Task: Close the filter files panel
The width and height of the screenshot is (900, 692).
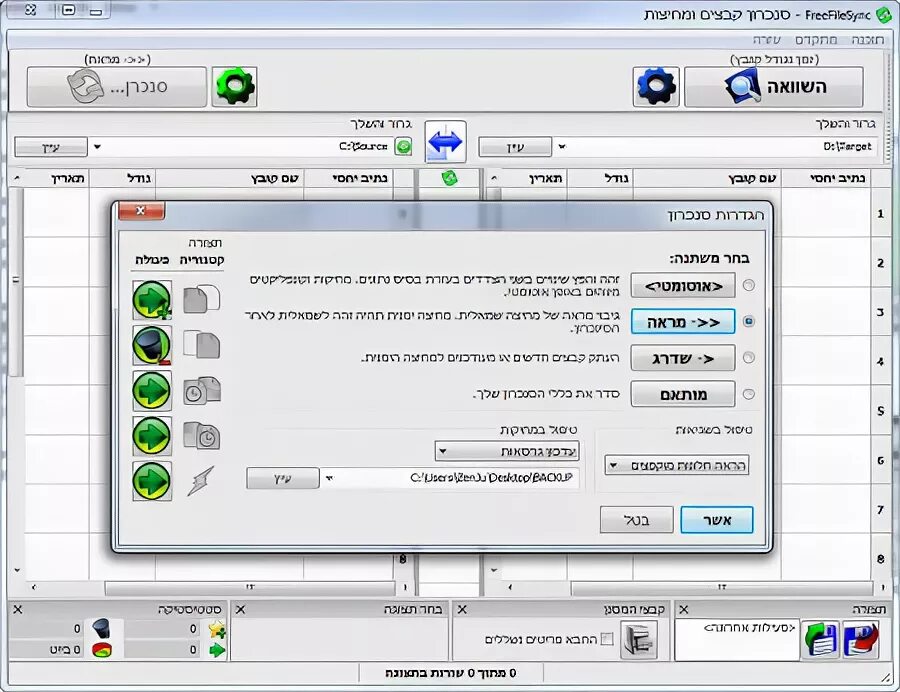Action: [x=462, y=609]
